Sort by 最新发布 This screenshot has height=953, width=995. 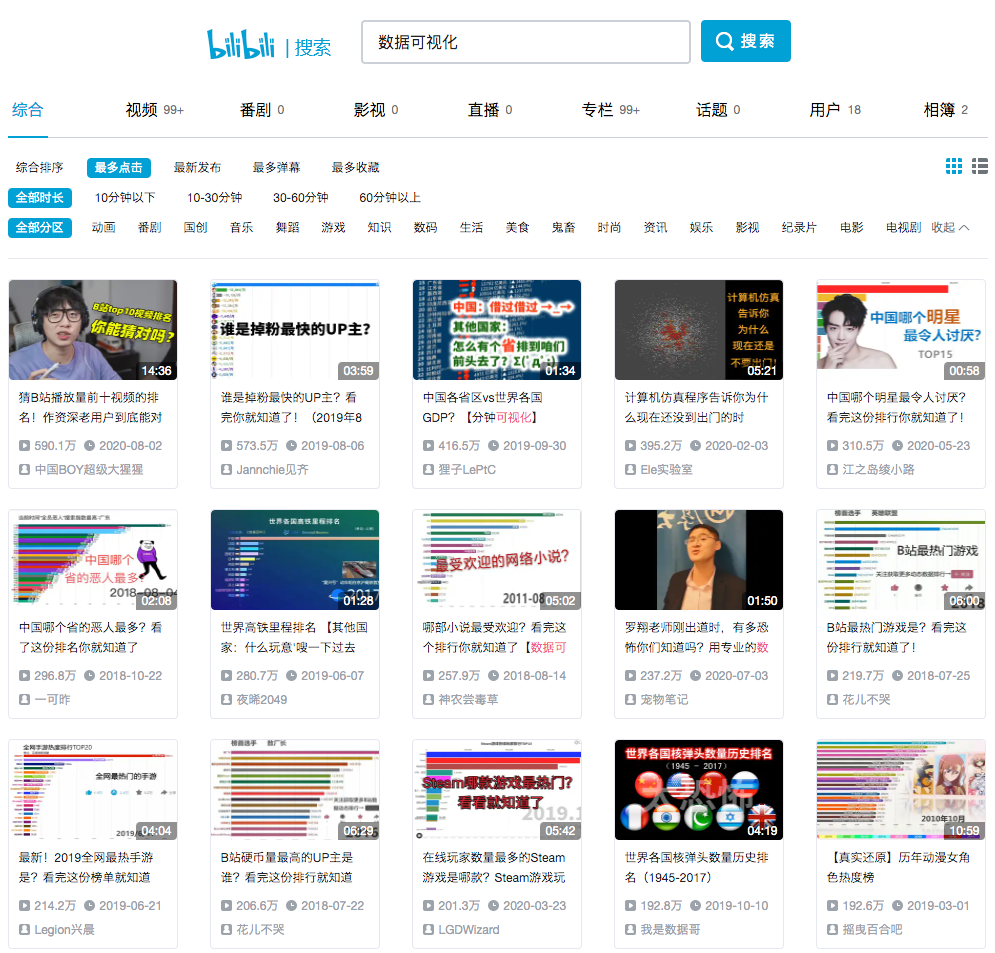click(x=197, y=168)
